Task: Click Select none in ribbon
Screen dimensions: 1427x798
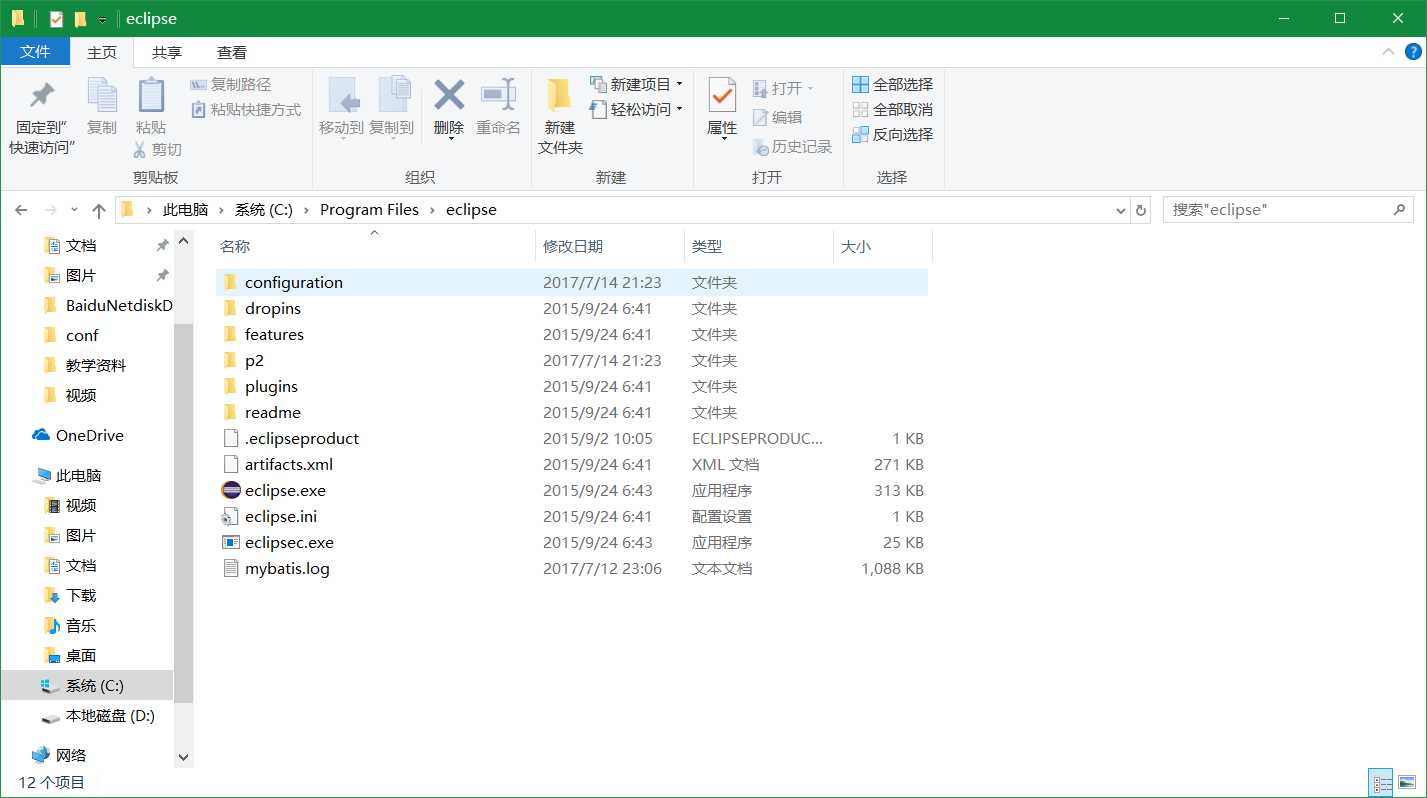Action: pyautogui.click(x=892, y=110)
